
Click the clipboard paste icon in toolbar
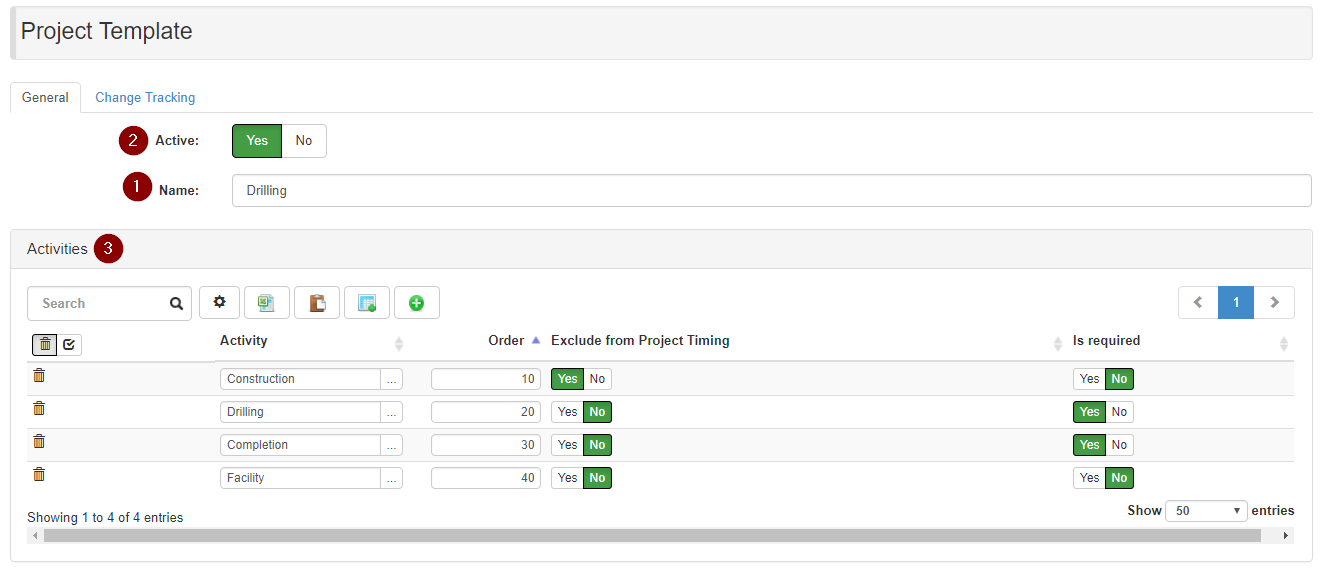317,303
